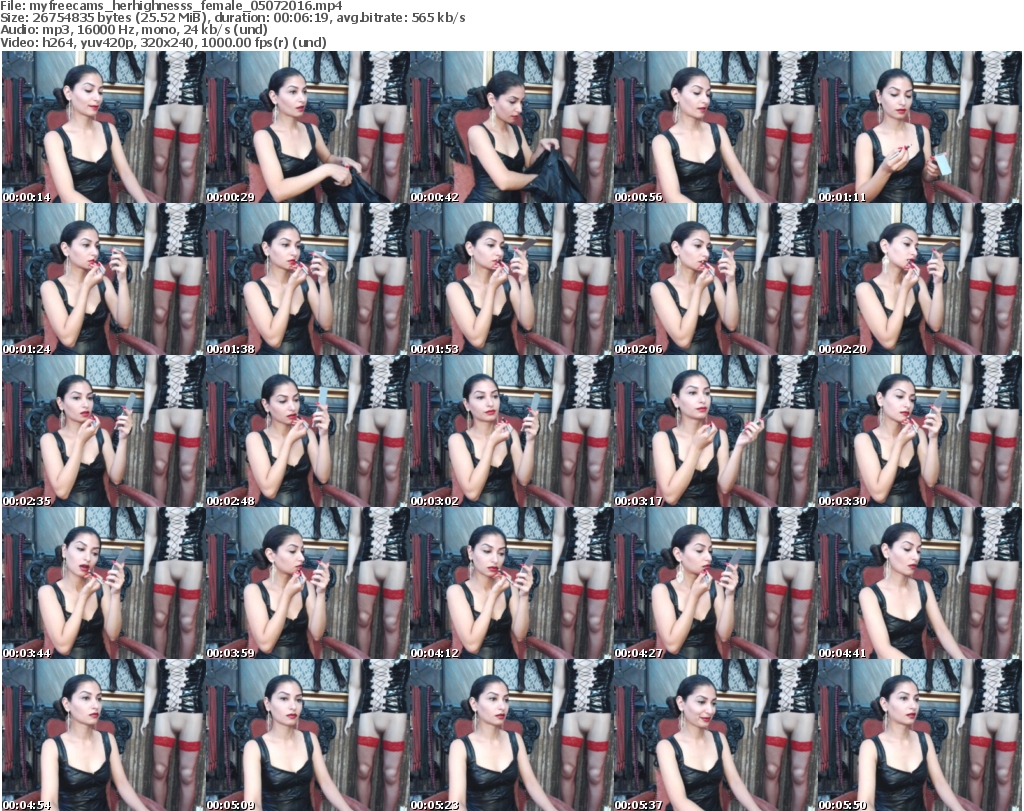Image resolution: width=1024 pixels, height=811 pixels.
Task: Open the frame at 00:01:24
Action: pos(104,279)
